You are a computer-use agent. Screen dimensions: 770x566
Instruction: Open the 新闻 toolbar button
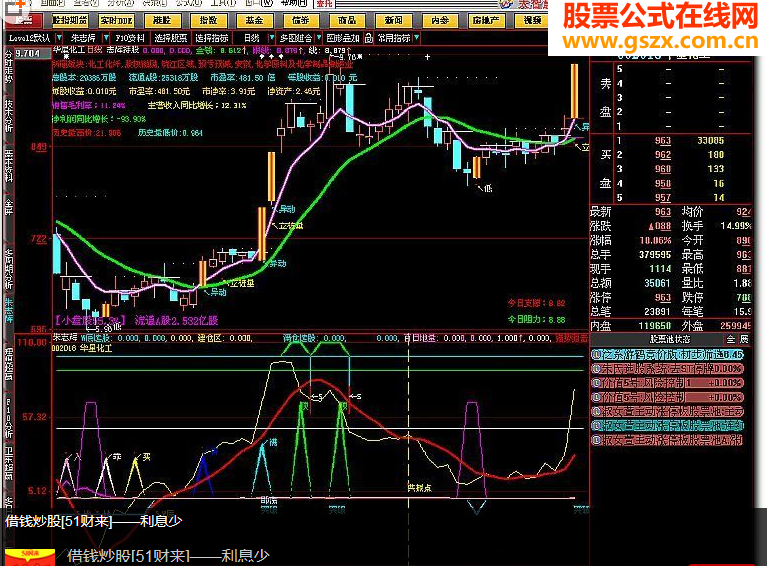point(393,21)
